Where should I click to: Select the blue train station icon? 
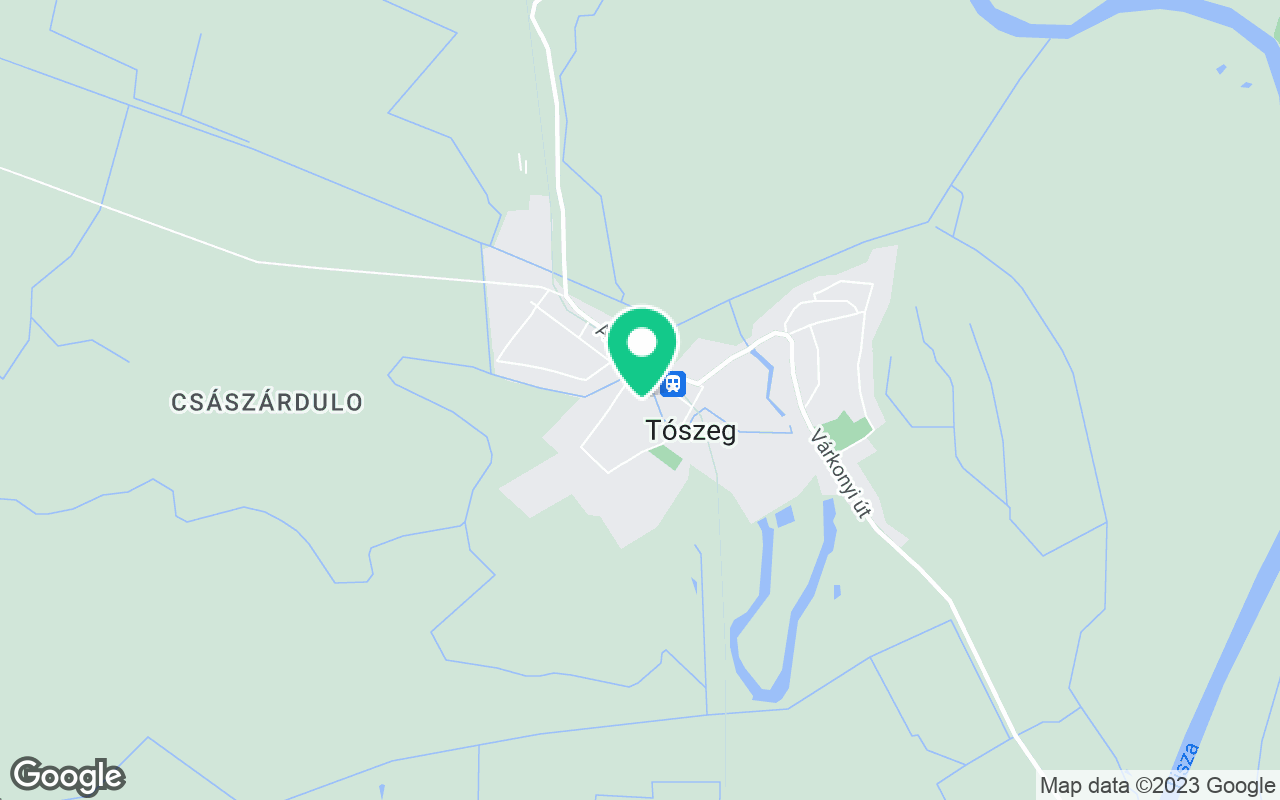click(673, 383)
